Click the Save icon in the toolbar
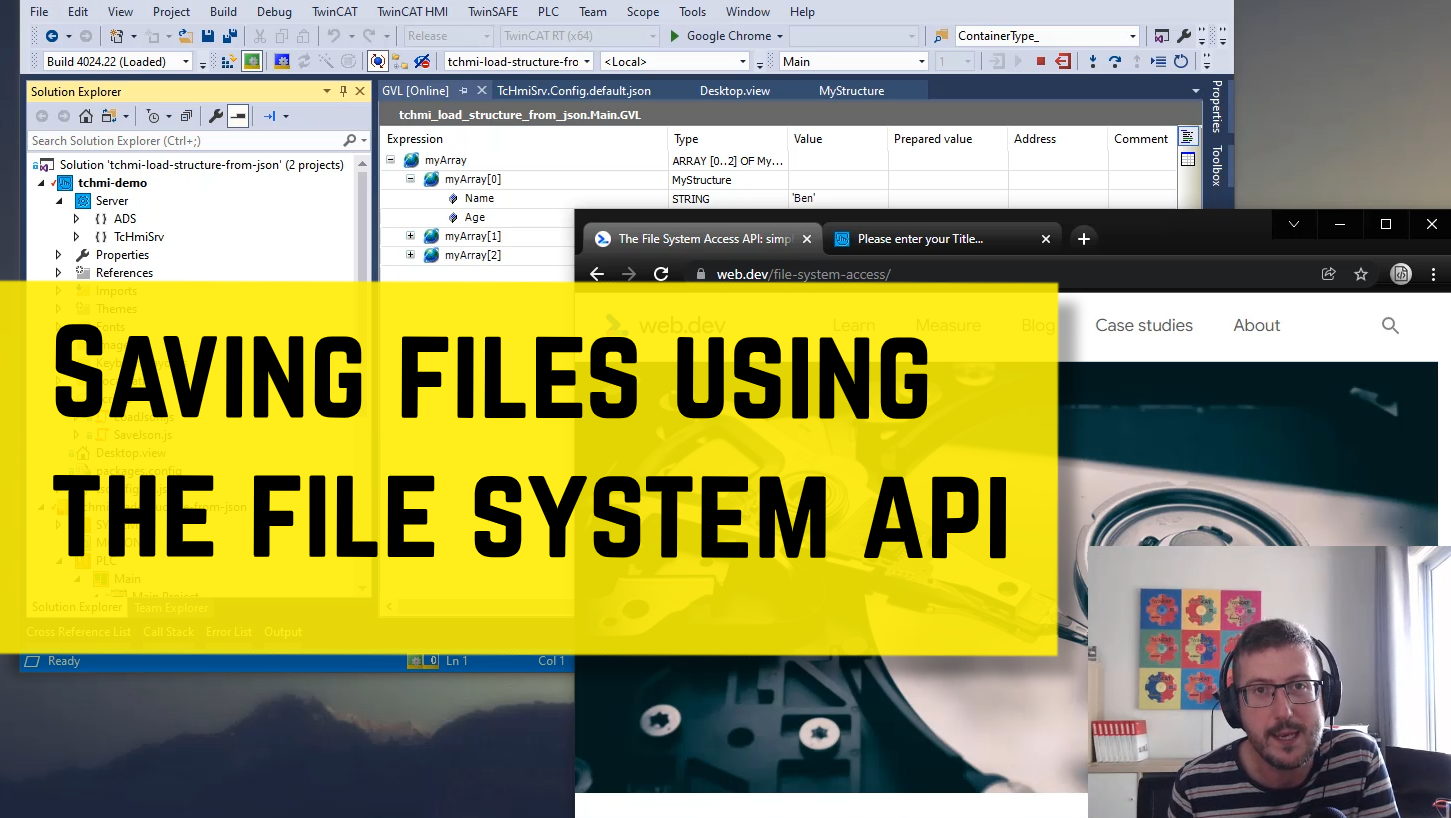Viewport: 1451px width, 818px height. [x=208, y=36]
